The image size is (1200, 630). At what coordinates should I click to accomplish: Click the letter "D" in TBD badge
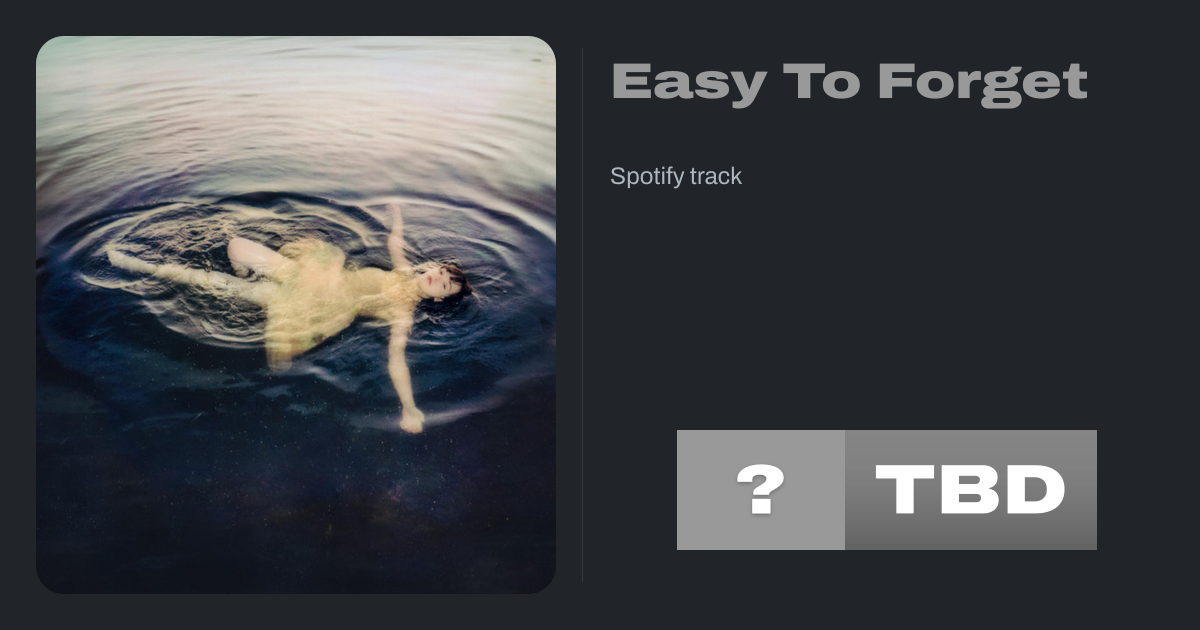(1034, 490)
